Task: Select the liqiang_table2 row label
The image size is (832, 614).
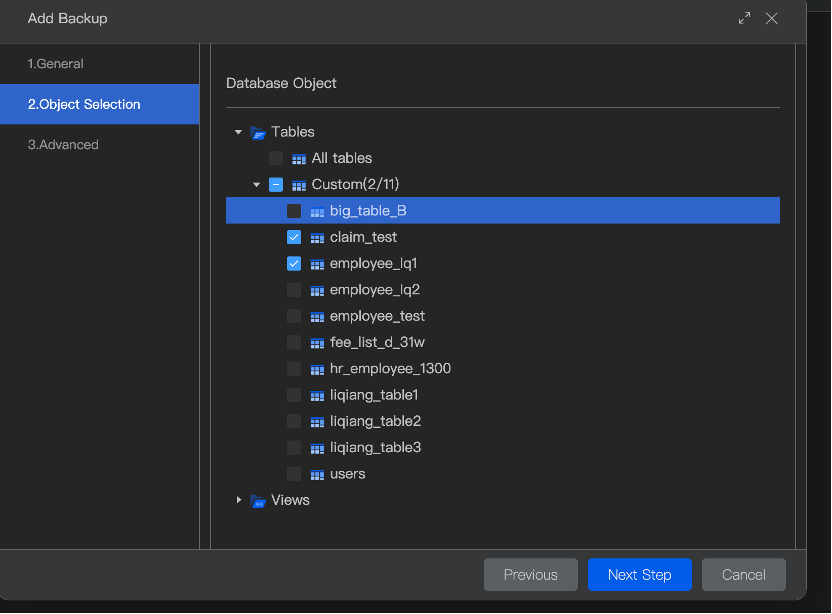Action: [x=375, y=421]
